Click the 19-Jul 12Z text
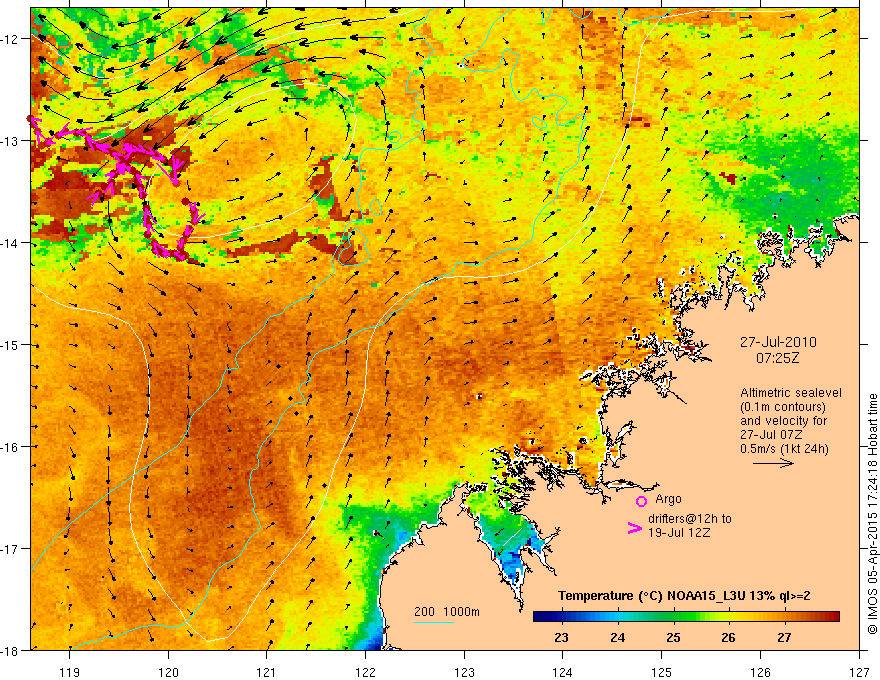Screen dimensions: 880x680 (679, 532)
